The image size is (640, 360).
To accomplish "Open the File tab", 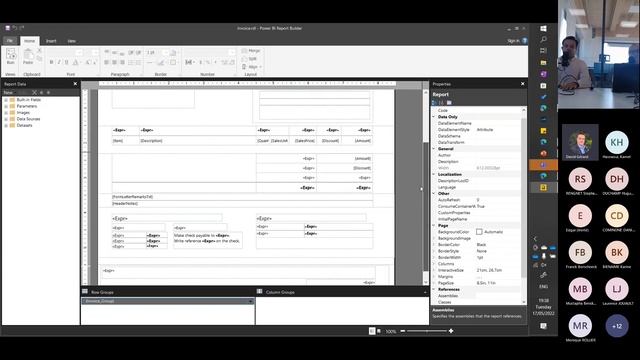I will click(10, 41).
